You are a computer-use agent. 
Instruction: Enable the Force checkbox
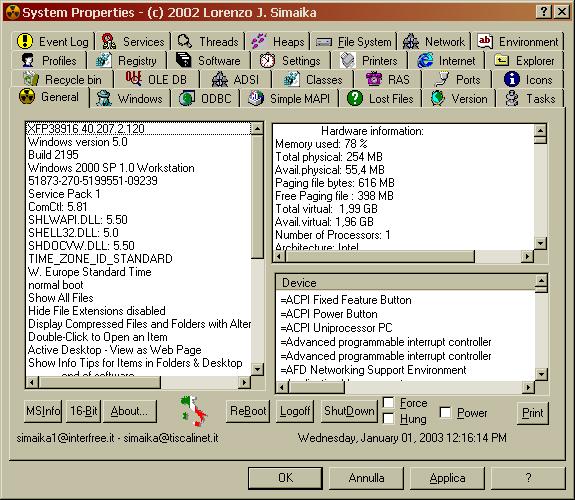click(x=388, y=402)
